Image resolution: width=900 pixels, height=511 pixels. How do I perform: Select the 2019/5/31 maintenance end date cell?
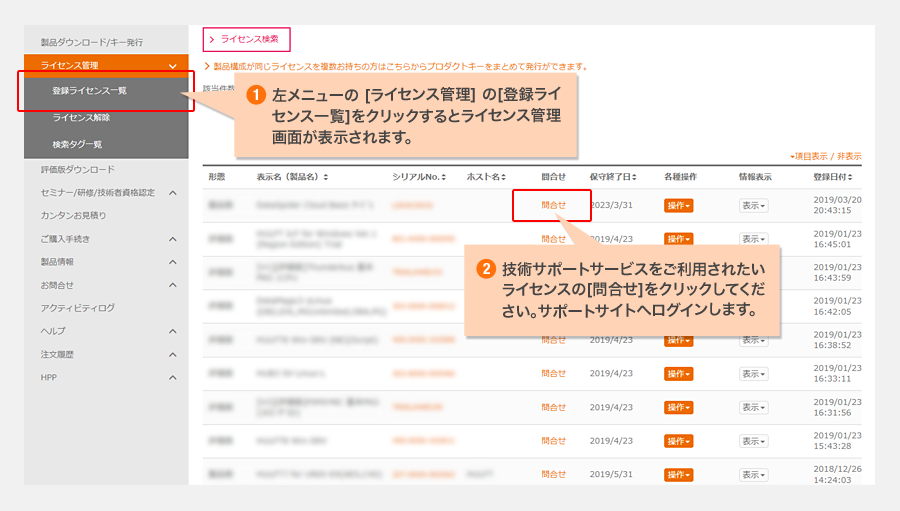pos(611,474)
